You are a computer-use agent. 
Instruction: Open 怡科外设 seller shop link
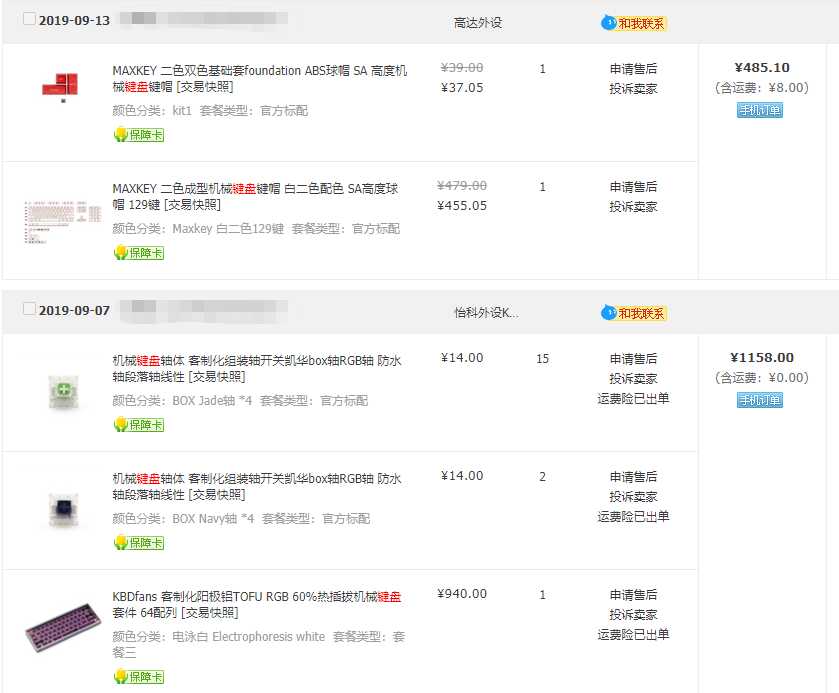(x=486, y=312)
